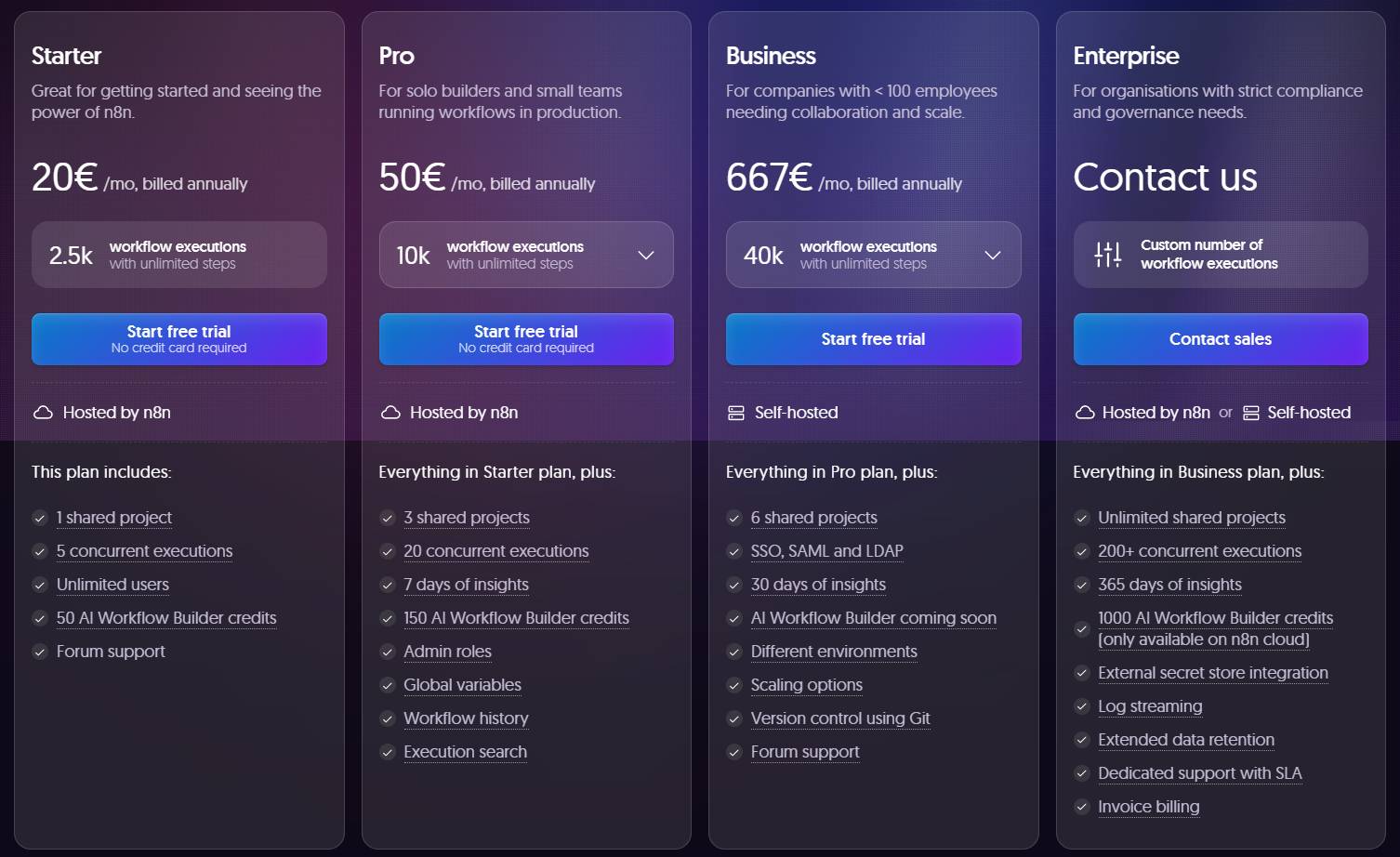Expand the Pro plan's 10k workflow executions selector
Viewport: 1400px width, 857px height.
645,255
